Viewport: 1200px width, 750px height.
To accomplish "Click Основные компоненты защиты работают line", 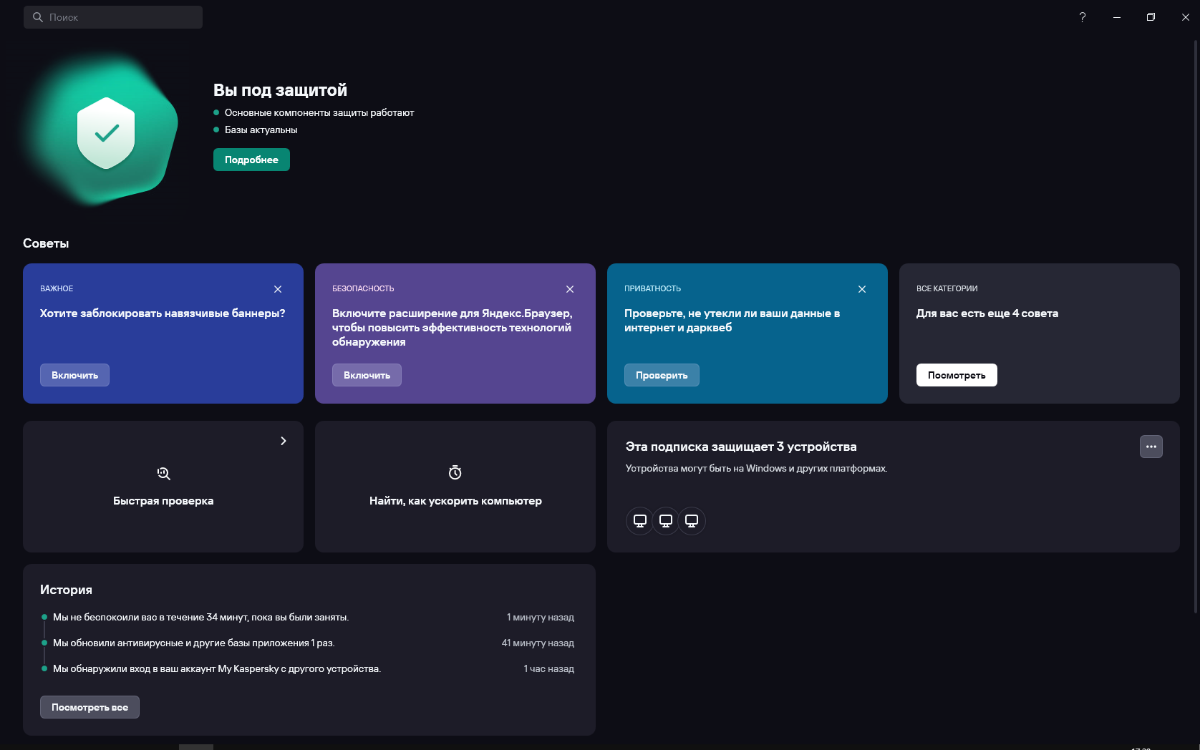I will pyautogui.click(x=319, y=113).
